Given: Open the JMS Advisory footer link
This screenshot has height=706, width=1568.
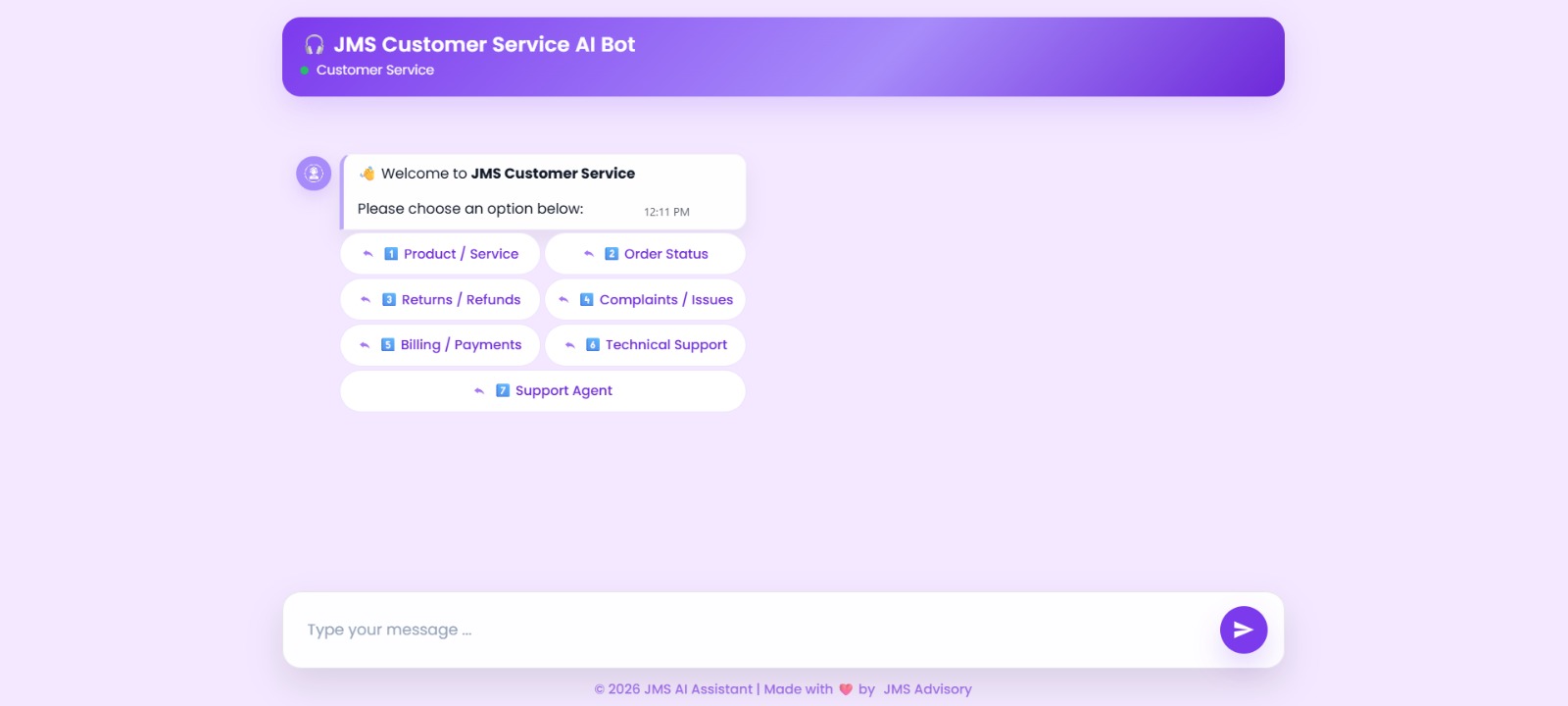Looking at the screenshot, I should (927, 689).
